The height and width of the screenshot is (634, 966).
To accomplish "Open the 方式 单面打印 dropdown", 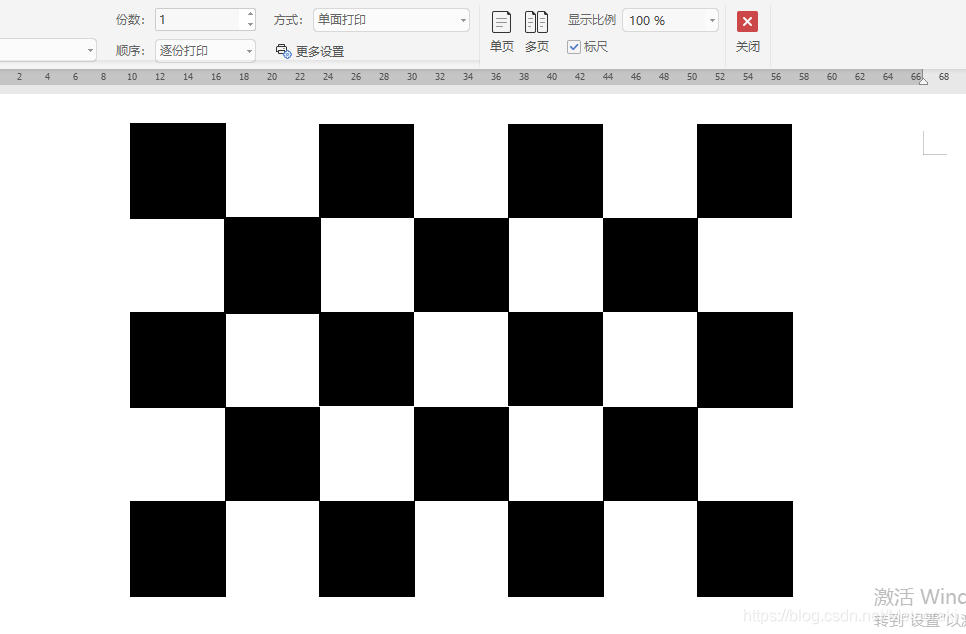I will (x=391, y=20).
